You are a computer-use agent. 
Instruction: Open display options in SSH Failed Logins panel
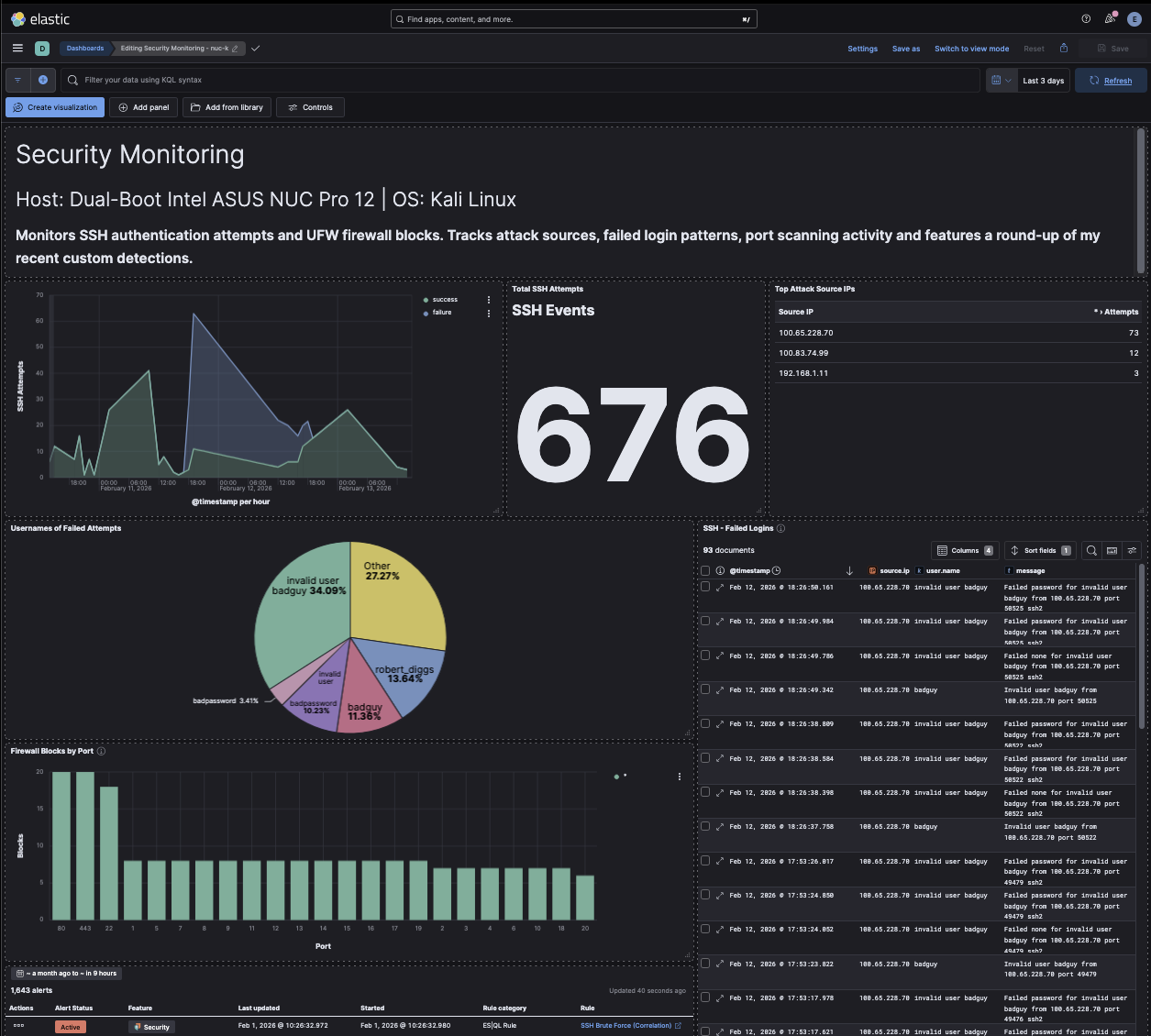(x=1133, y=550)
